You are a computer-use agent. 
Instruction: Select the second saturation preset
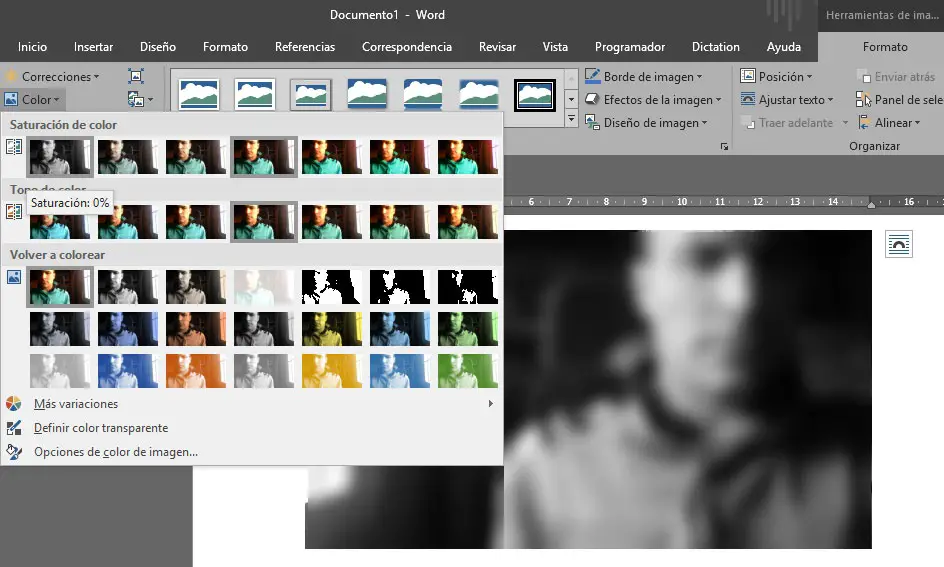point(128,156)
